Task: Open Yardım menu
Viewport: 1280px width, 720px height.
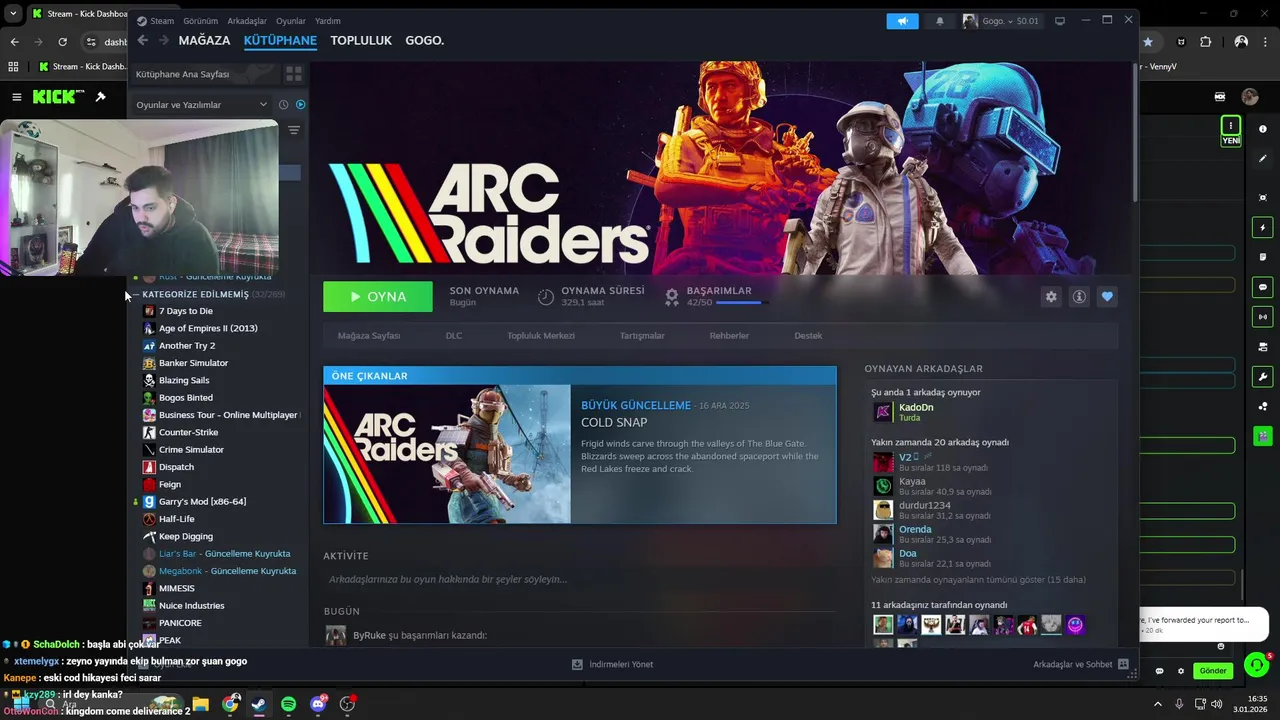Action: 328,21
